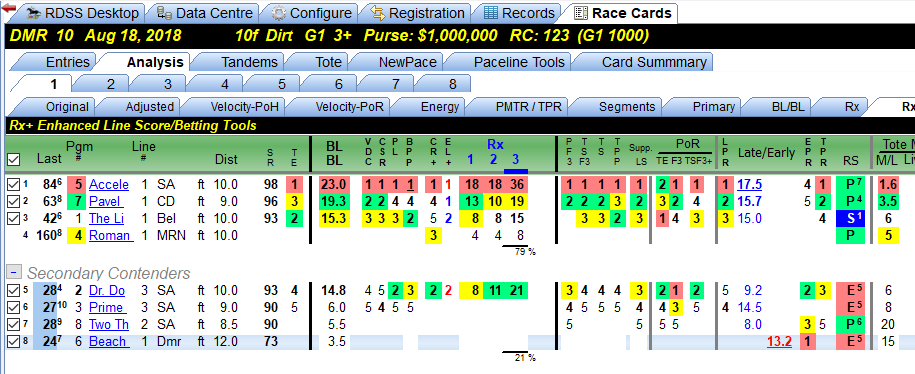Click the Dist column header
The image size is (915, 374).
pyautogui.click(x=226, y=159)
